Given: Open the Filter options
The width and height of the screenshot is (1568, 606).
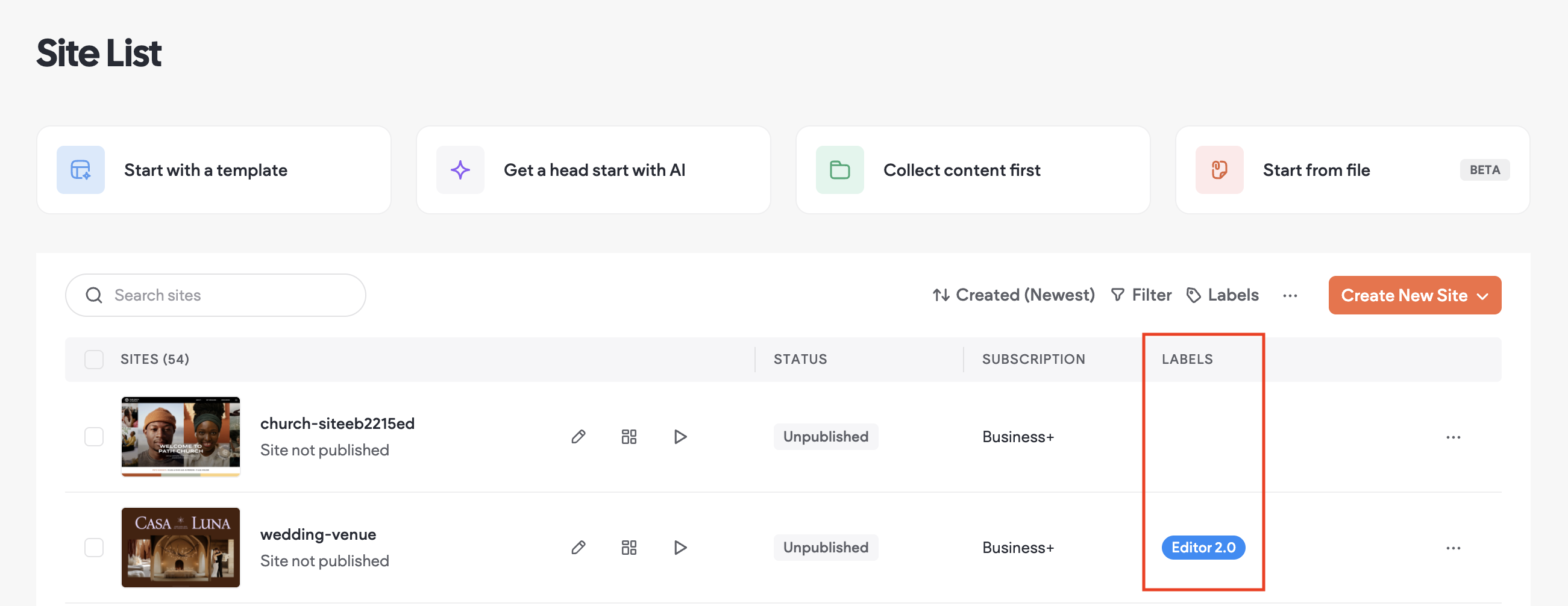Looking at the screenshot, I should [x=1141, y=295].
